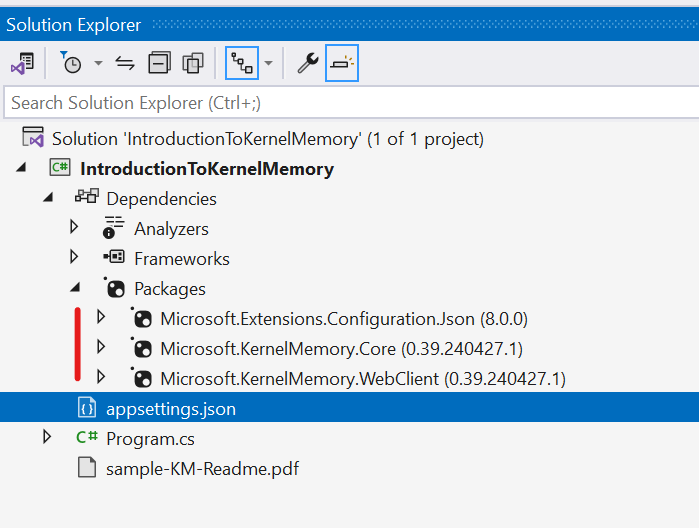Open the Pending Changes Filter dropdown arrow
Viewport: 699px width, 528px height.
click(x=98, y=64)
